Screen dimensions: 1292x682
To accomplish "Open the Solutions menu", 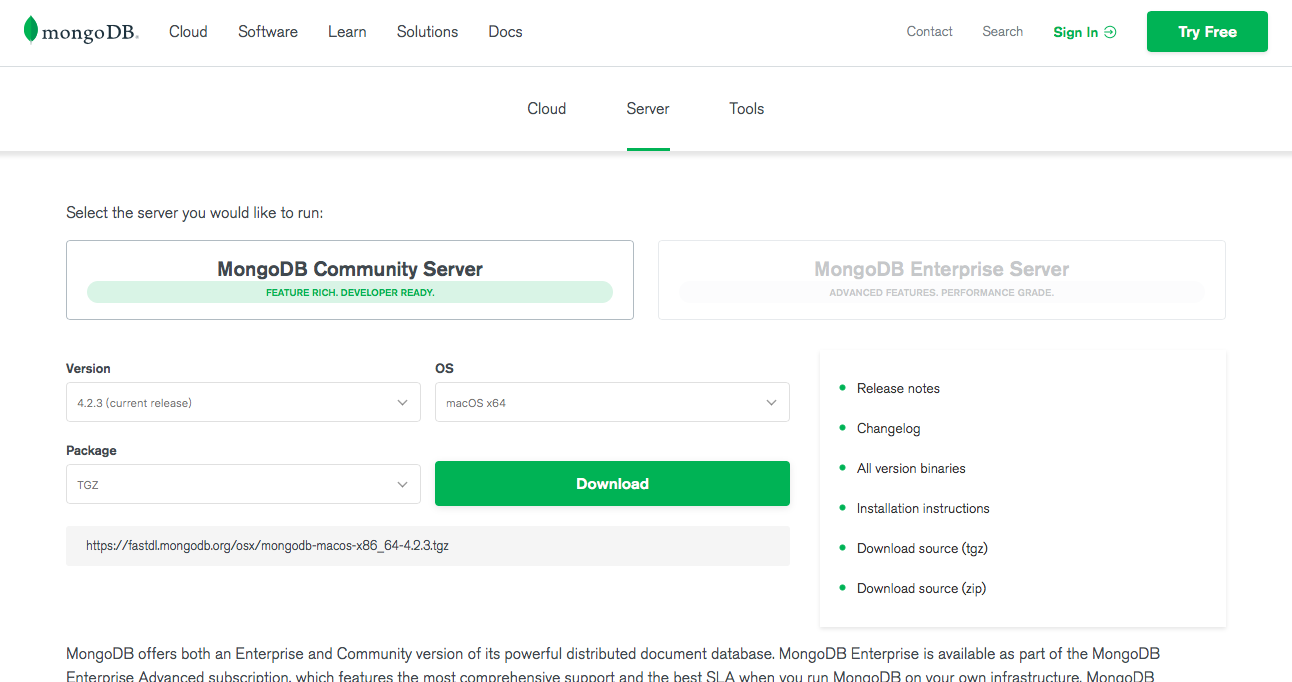I will [x=427, y=32].
